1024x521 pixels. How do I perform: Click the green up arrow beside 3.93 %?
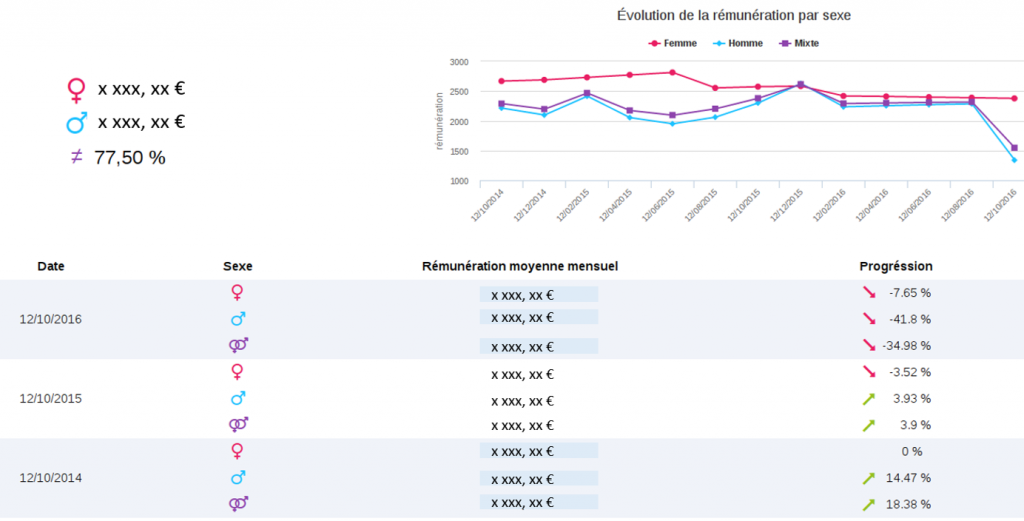point(869,399)
